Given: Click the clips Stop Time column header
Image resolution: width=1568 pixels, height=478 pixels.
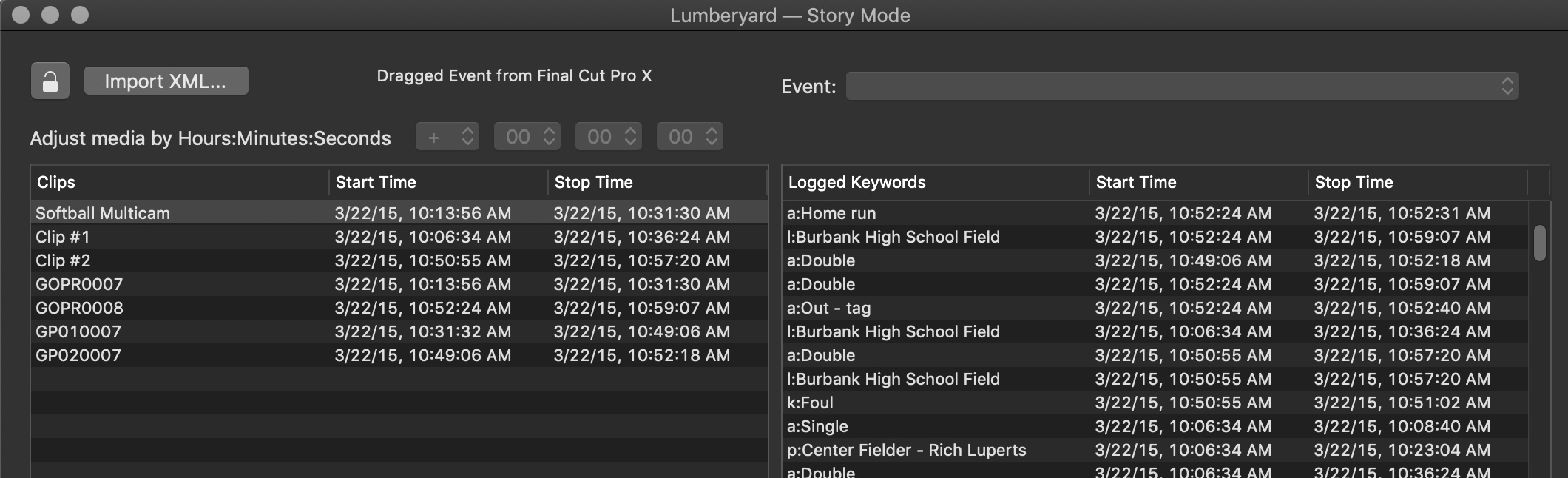Looking at the screenshot, I should pos(655,182).
